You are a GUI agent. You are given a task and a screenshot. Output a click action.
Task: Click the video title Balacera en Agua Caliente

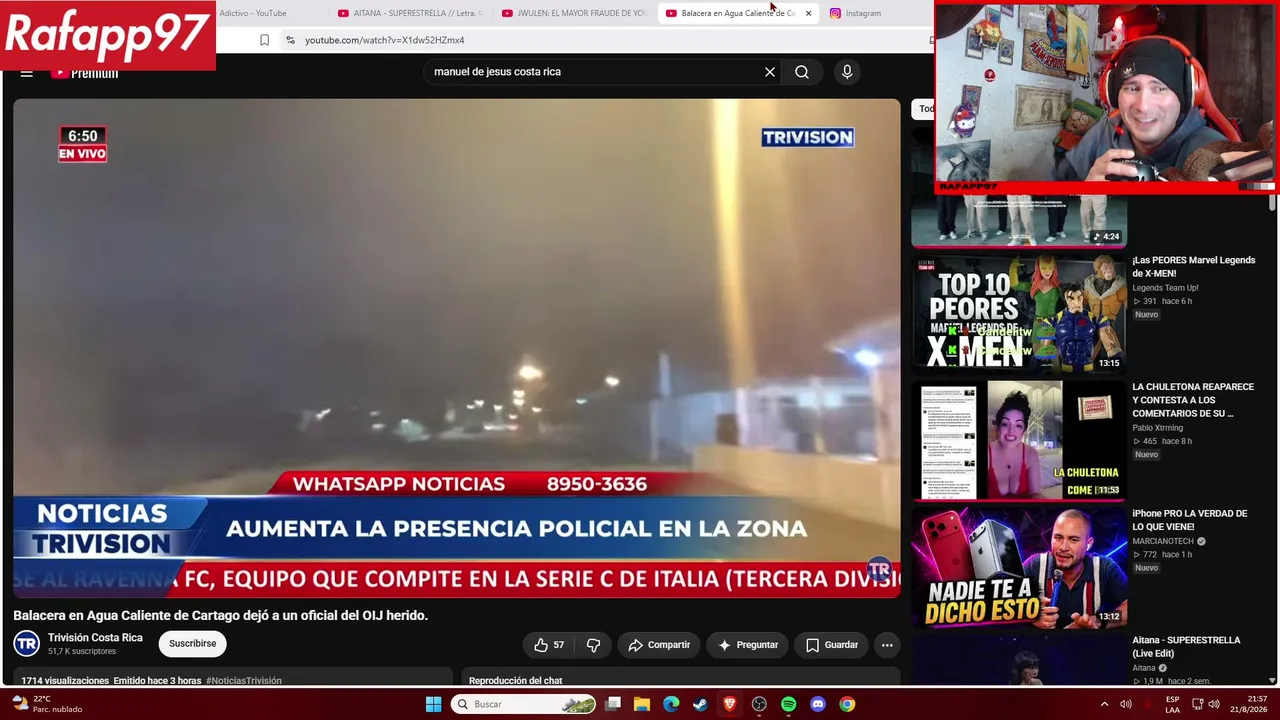coord(221,616)
